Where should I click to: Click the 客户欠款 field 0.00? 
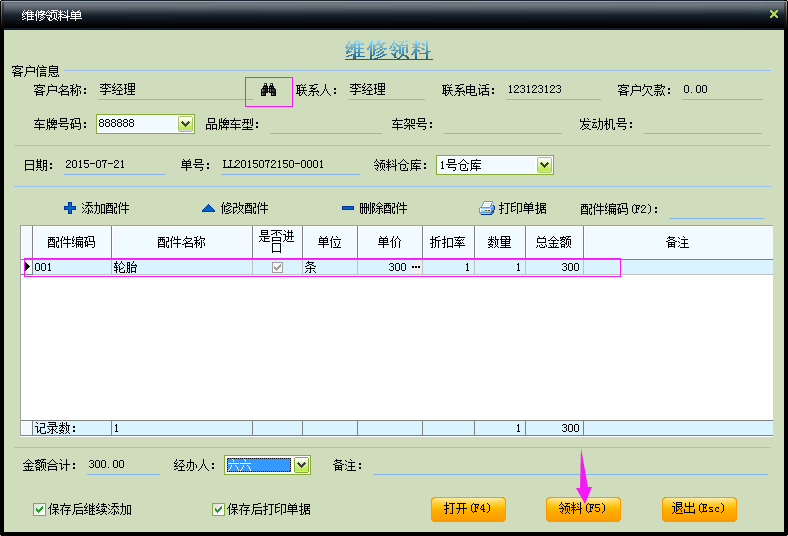pyautogui.click(x=722, y=90)
